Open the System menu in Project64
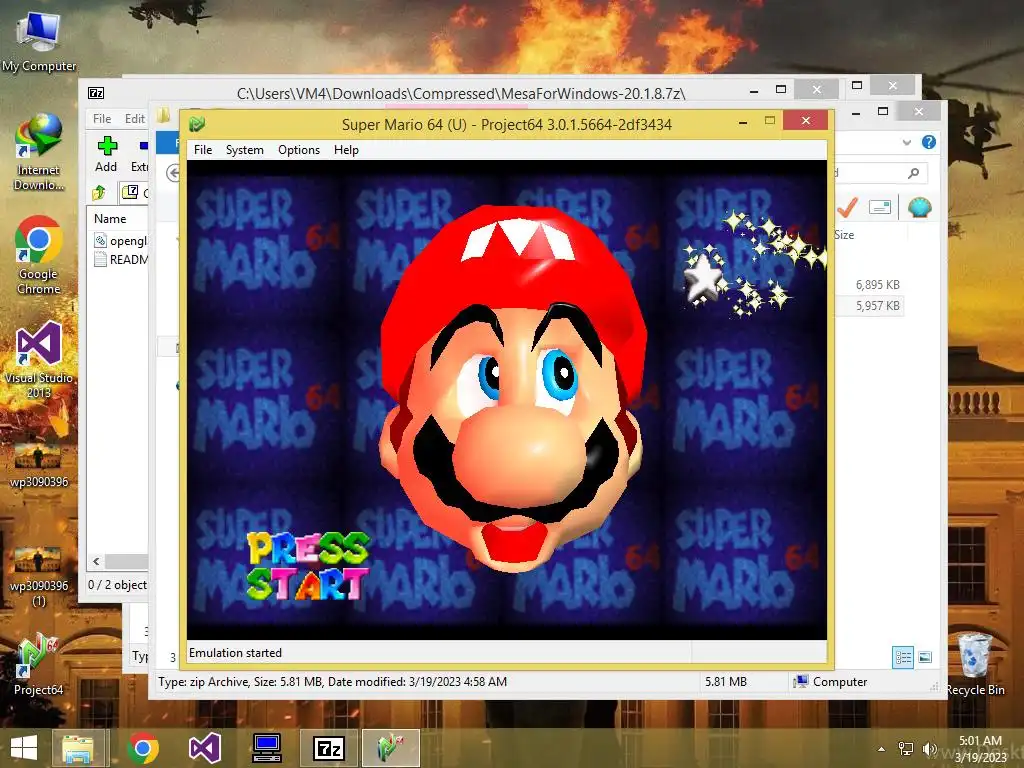1024x768 pixels. coord(244,150)
